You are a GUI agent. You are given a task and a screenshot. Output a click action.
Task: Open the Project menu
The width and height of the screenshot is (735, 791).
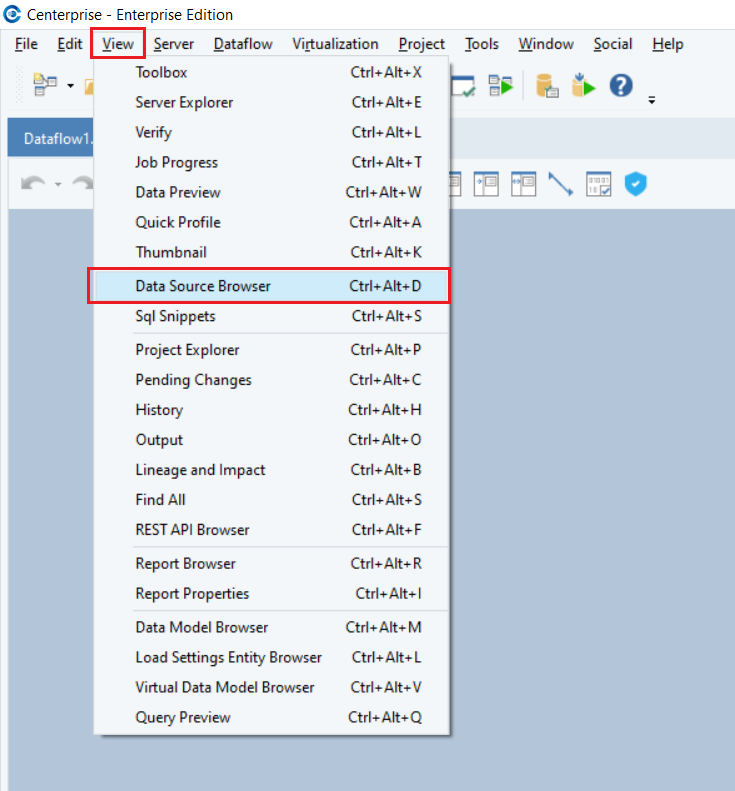422,44
